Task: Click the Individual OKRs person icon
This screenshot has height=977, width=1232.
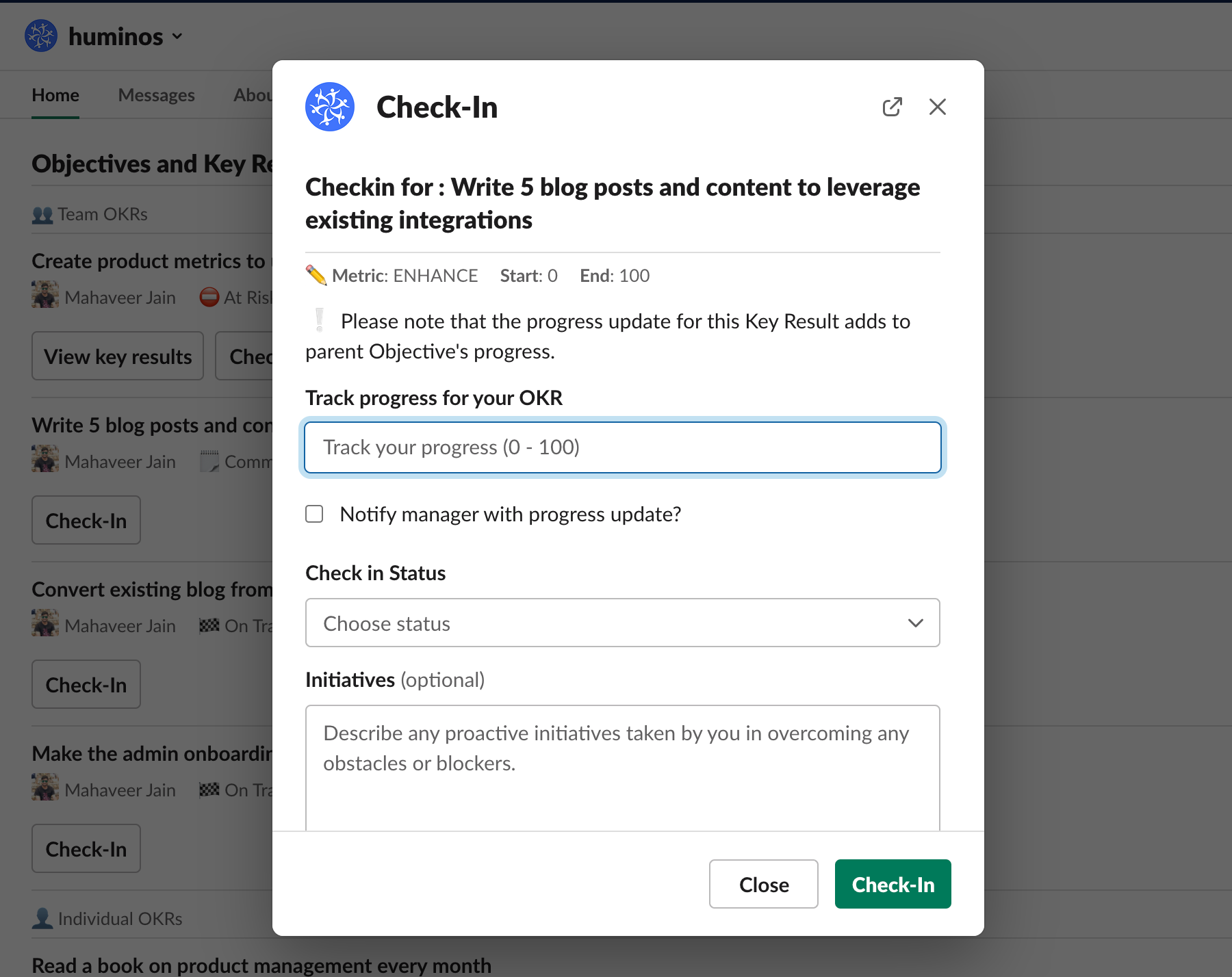Action: pyautogui.click(x=42, y=918)
